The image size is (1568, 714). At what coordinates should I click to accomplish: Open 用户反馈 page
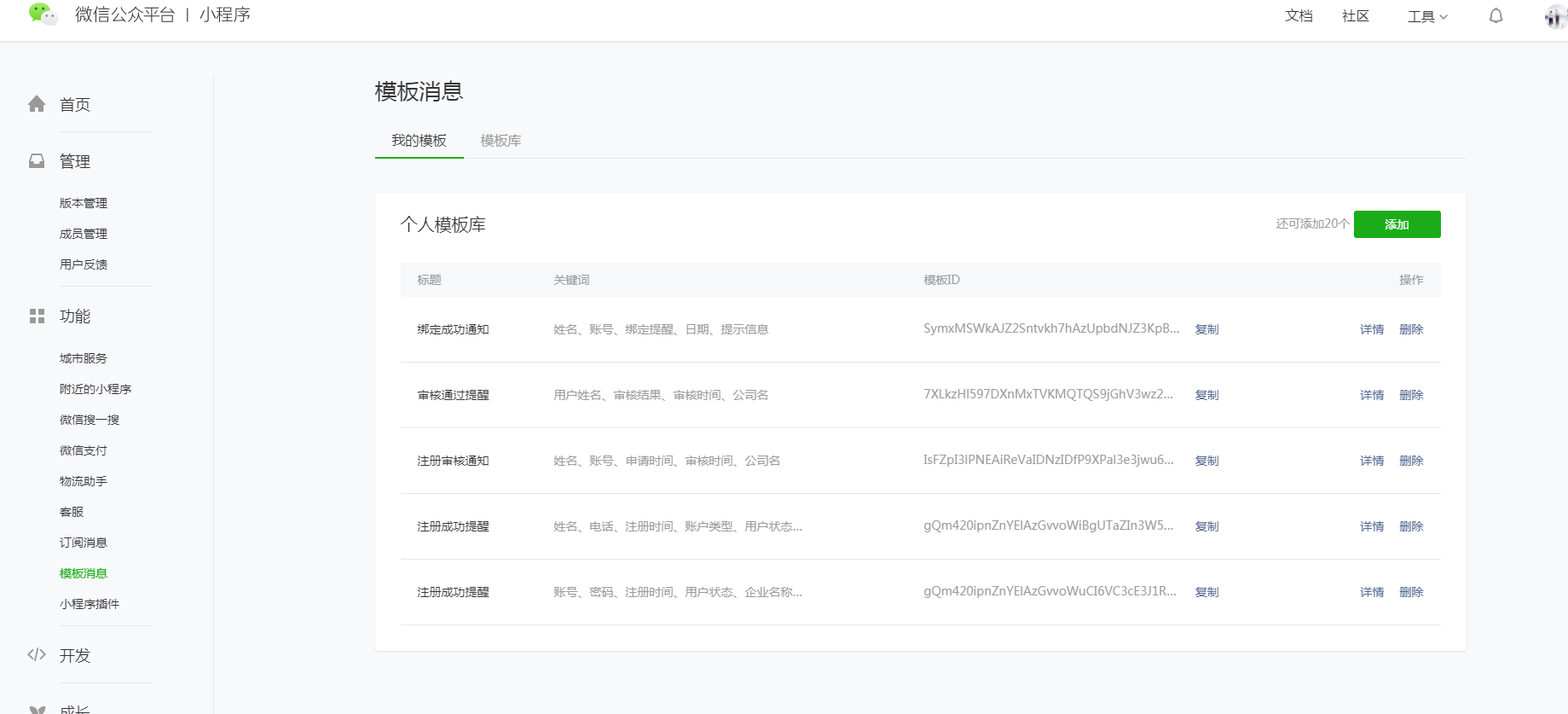point(84,264)
